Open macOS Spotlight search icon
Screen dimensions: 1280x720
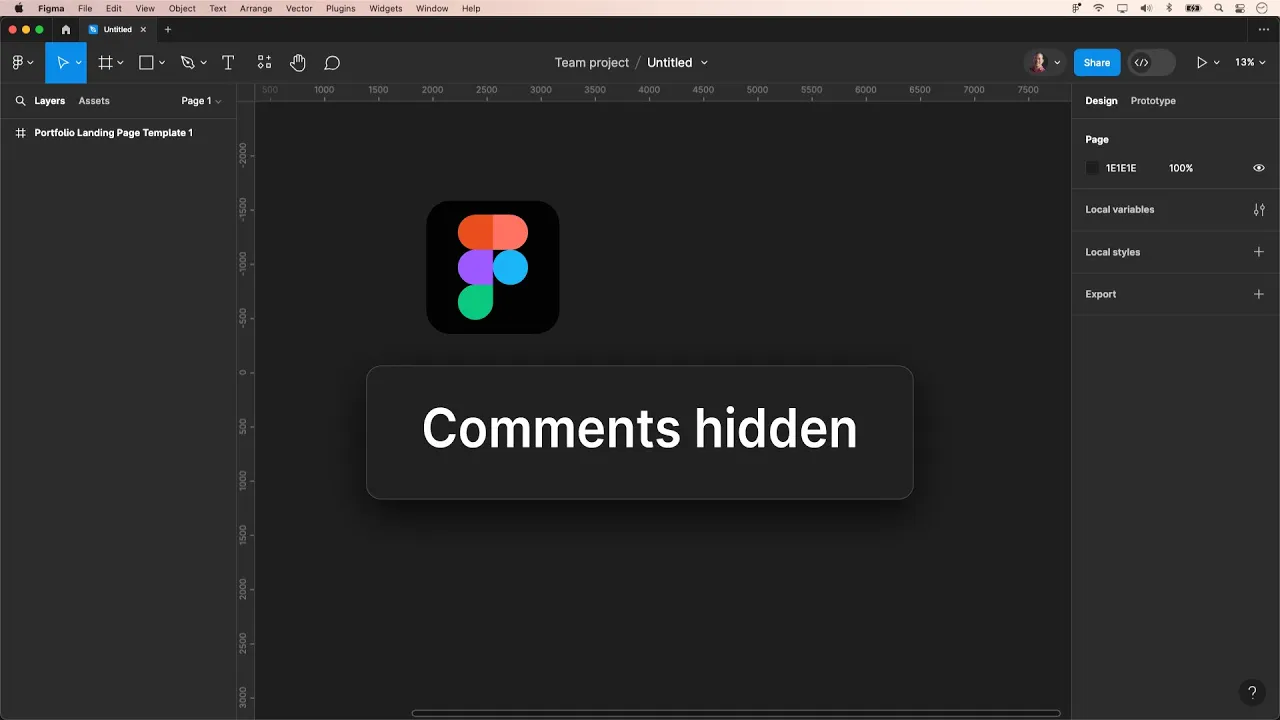[x=1219, y=8]
